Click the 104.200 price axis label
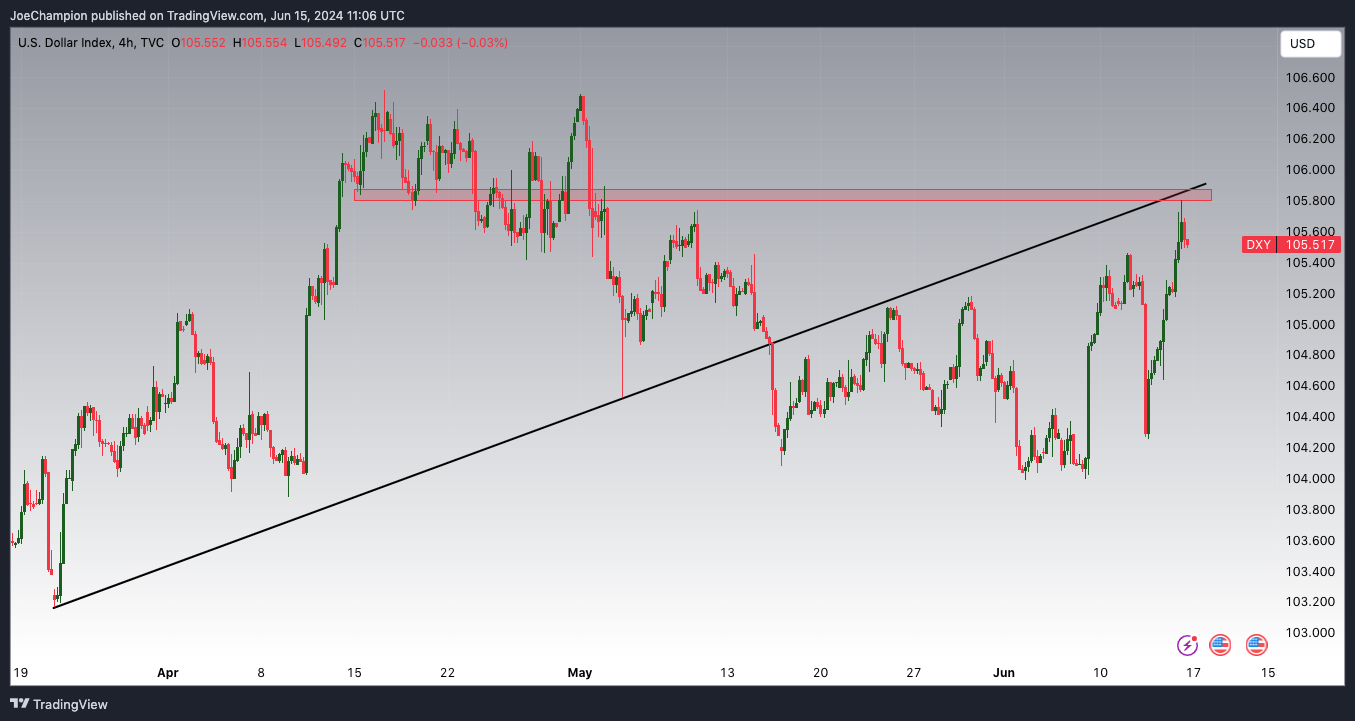The image size is (1355, 721). [x=1310, y=448]
